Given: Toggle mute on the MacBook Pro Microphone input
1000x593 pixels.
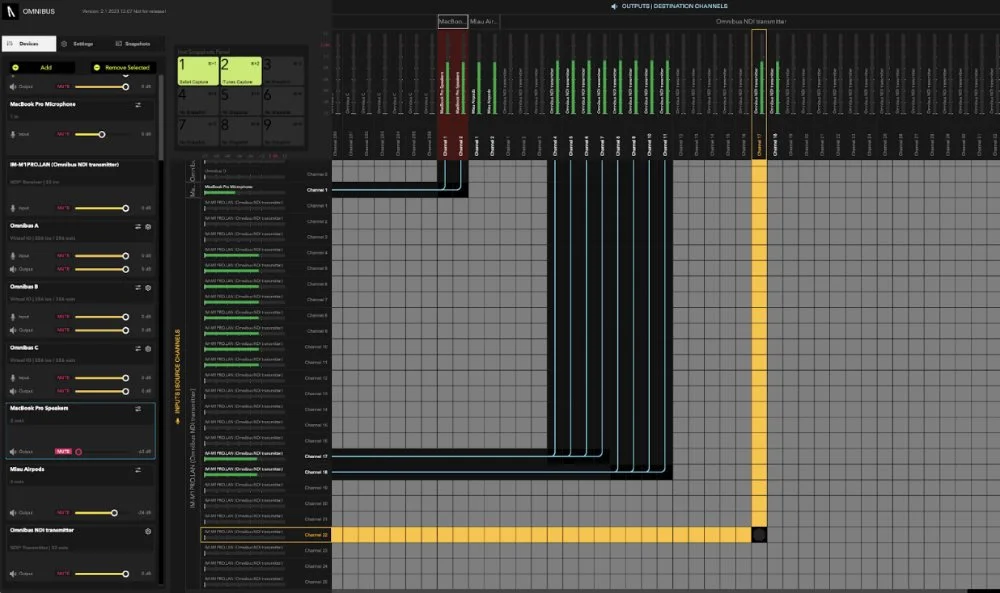Looking at the screenshot, I should (63, 132).
